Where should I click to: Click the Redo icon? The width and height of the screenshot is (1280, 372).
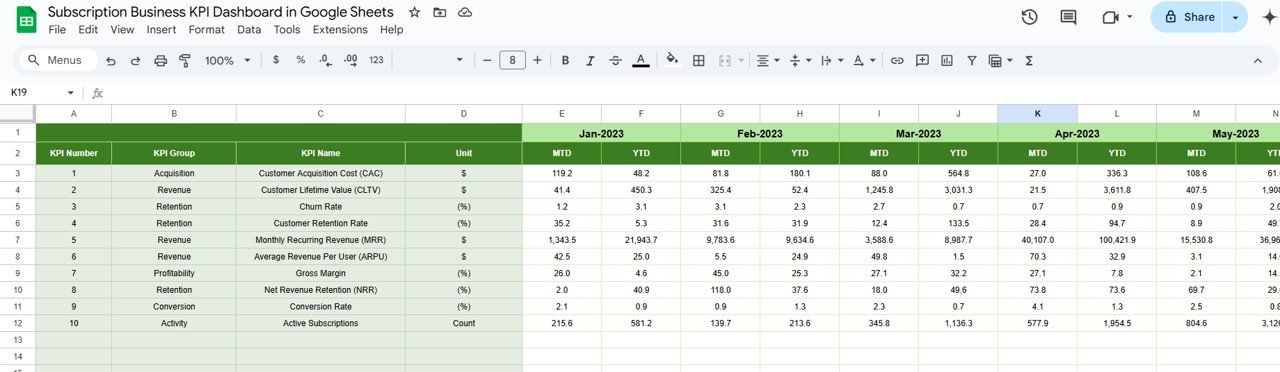135,61
